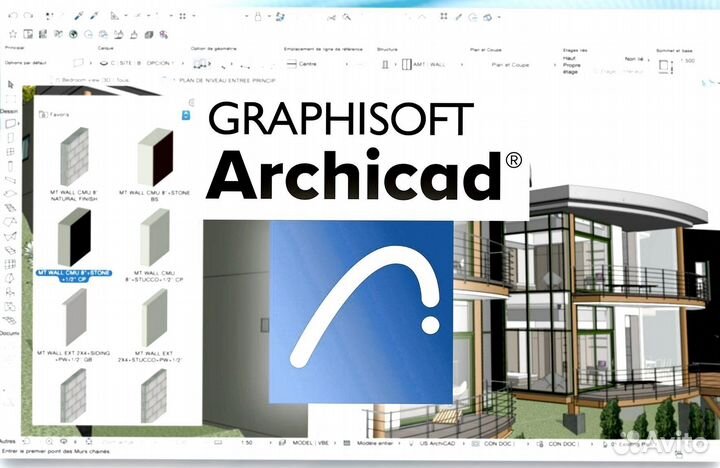Open the layer dropdown showing C SITE B OPCION
The image size is (720, 468).
[142, 63]
